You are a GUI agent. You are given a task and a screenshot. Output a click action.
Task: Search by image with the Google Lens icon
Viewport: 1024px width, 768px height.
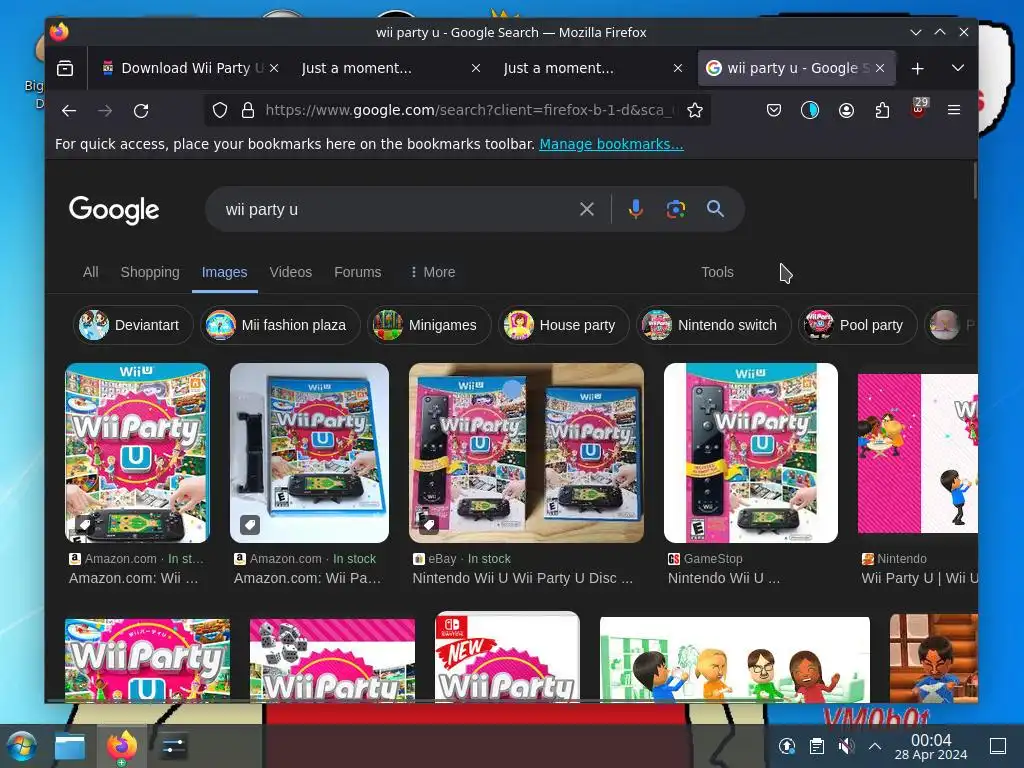675,209
